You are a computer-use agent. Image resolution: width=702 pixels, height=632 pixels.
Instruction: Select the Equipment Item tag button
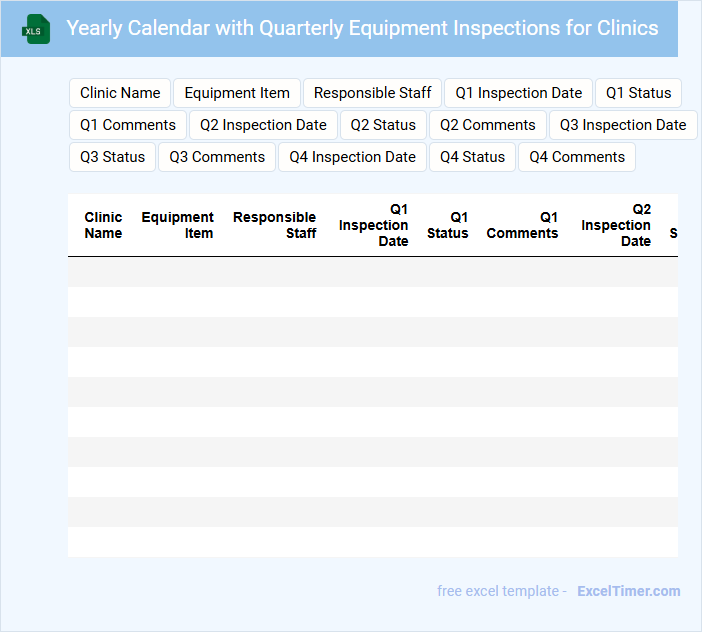[237, 93]
